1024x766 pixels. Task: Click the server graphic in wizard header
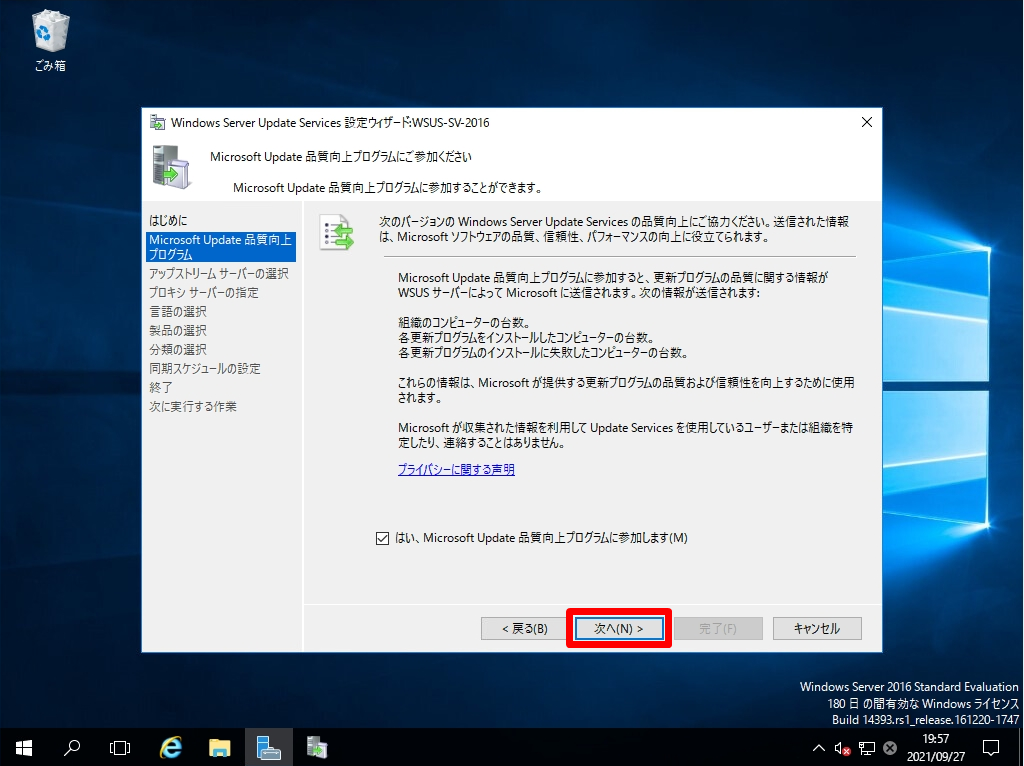[x=171, y=167]
